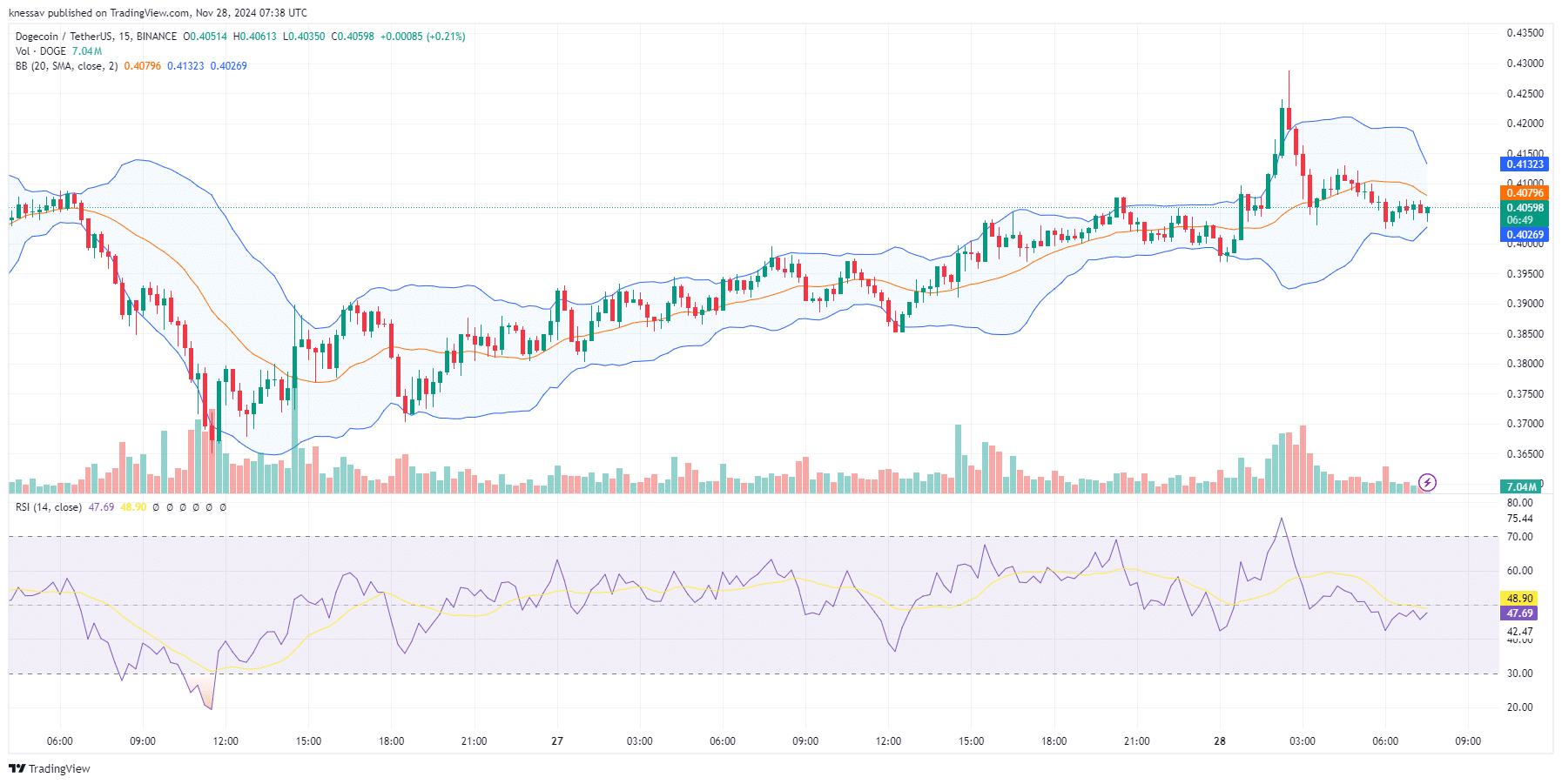Image resolution: width=1562 pixels, height=784 pixels.
Task: Click the 42.47 RSI axis value
Action: (x=1519, y=632)
